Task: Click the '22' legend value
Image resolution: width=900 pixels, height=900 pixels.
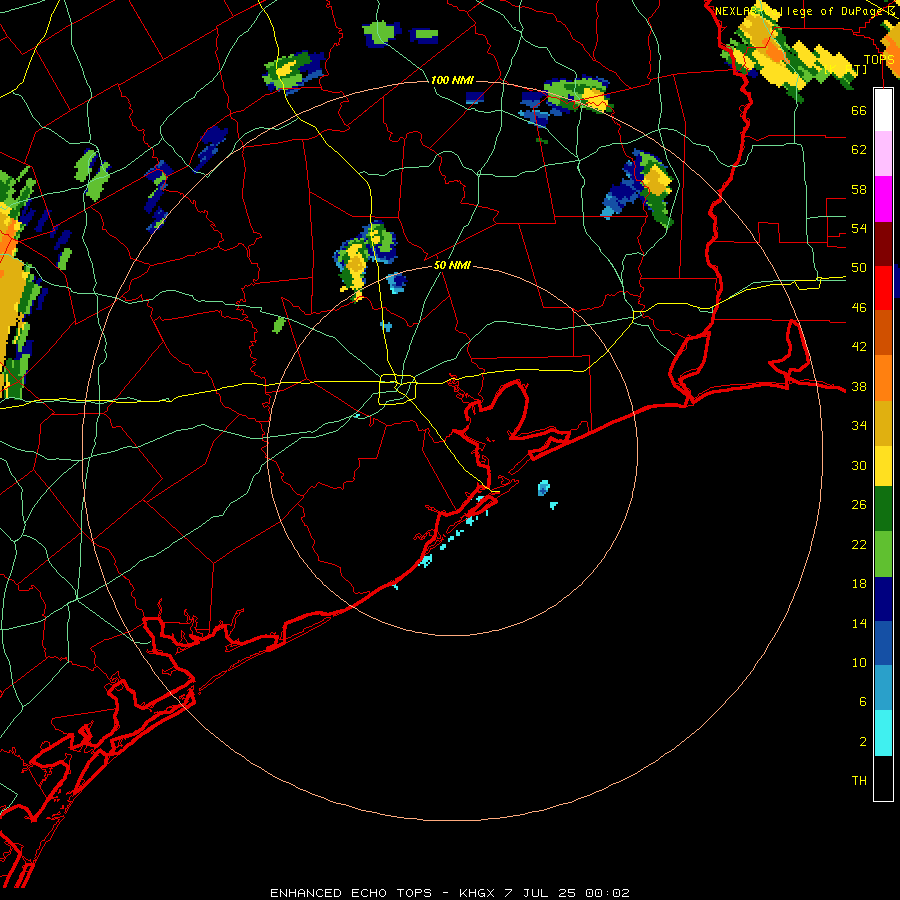Action: pos(859,545)
